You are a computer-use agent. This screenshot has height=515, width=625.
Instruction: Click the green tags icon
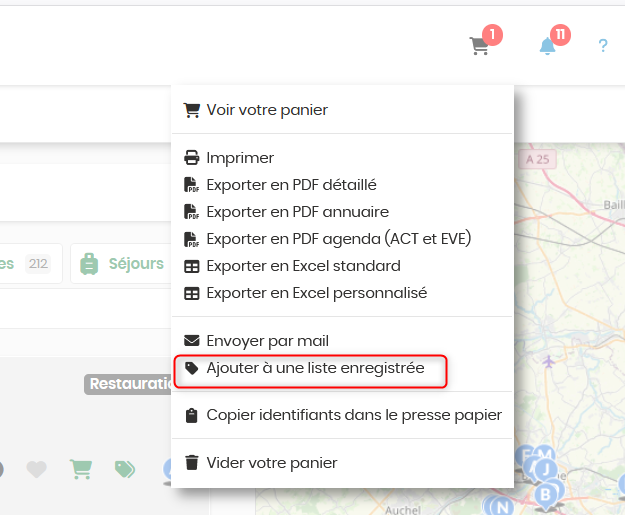(x=125, y=469)
